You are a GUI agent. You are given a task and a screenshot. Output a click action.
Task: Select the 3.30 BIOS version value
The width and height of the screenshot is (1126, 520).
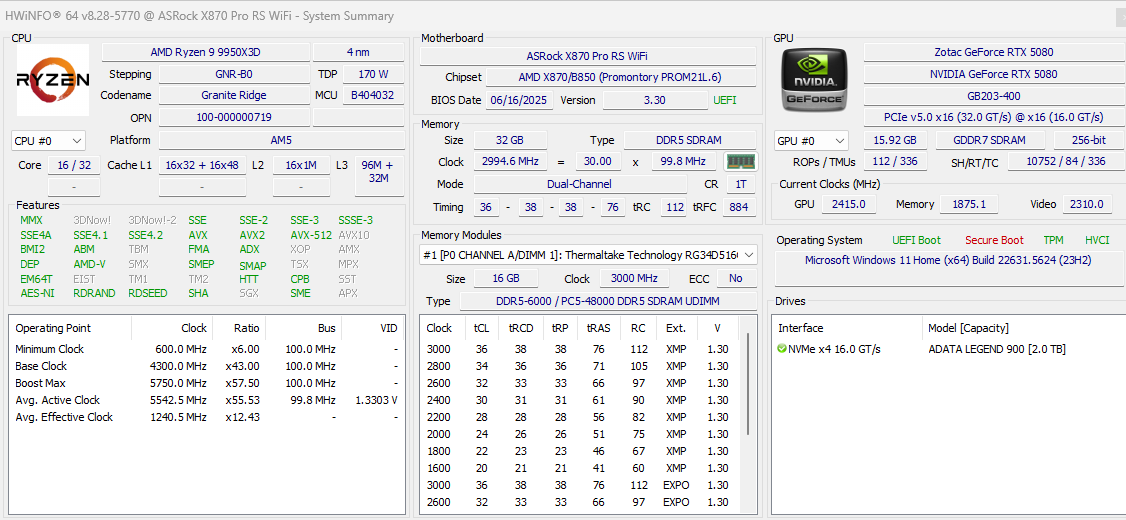[x=655, y=101]
